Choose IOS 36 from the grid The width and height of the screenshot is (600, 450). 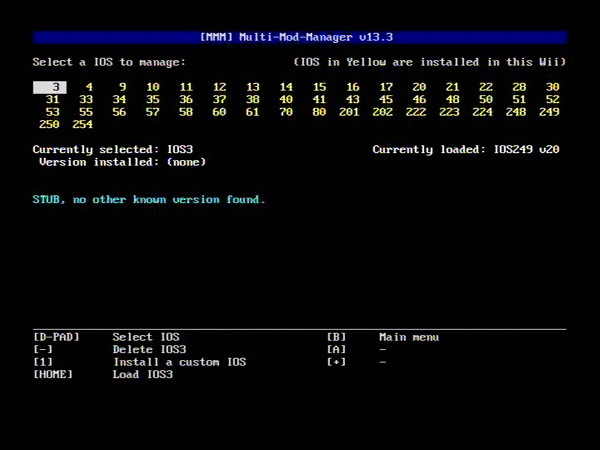tap(186, 99)
